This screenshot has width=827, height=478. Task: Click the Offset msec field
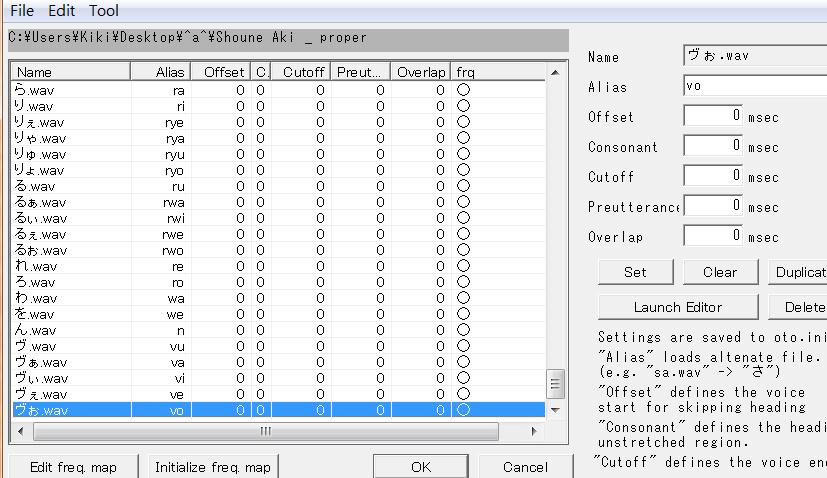tap(713, 115)
